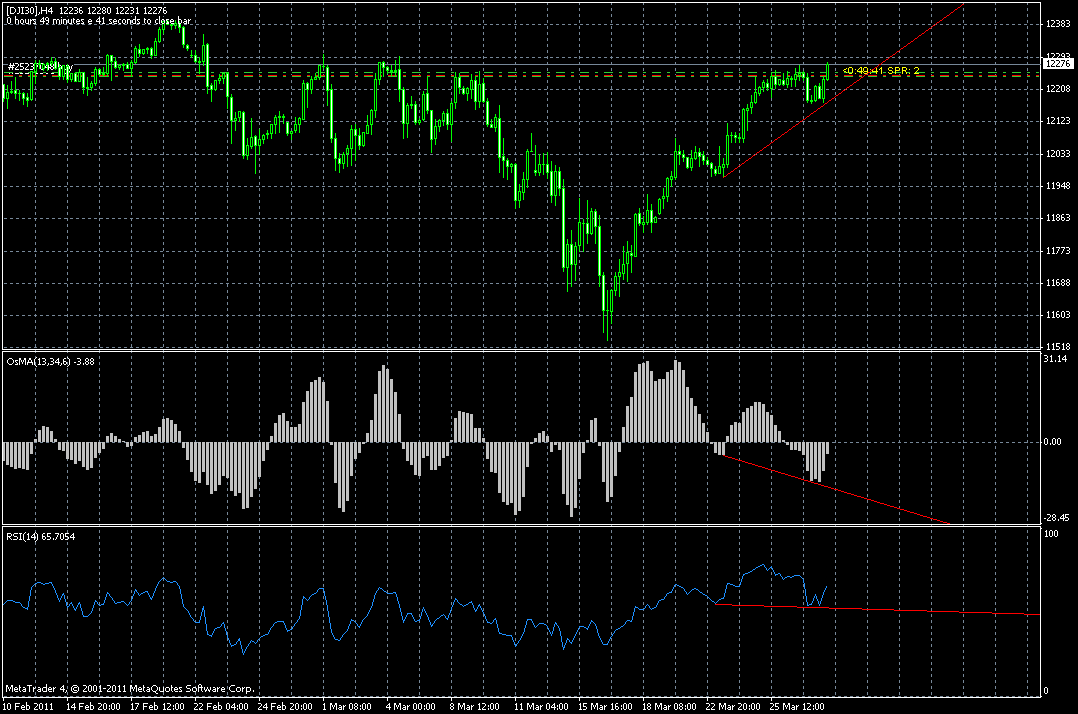Screen dimensions: 1078x714
Task: Click the 31.14 OsMA scale value
Action: point(1055,359)
